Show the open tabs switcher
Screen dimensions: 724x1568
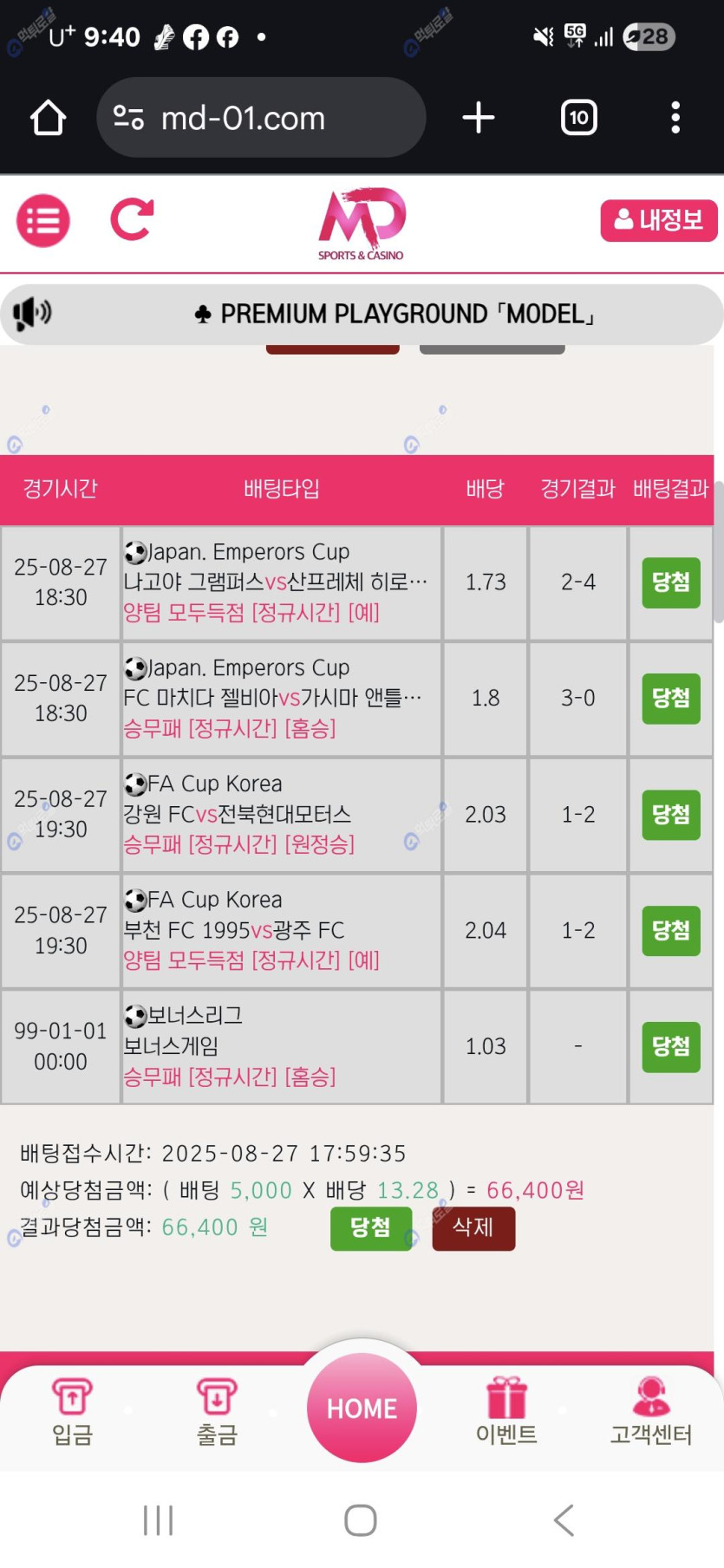click(578, 118)
